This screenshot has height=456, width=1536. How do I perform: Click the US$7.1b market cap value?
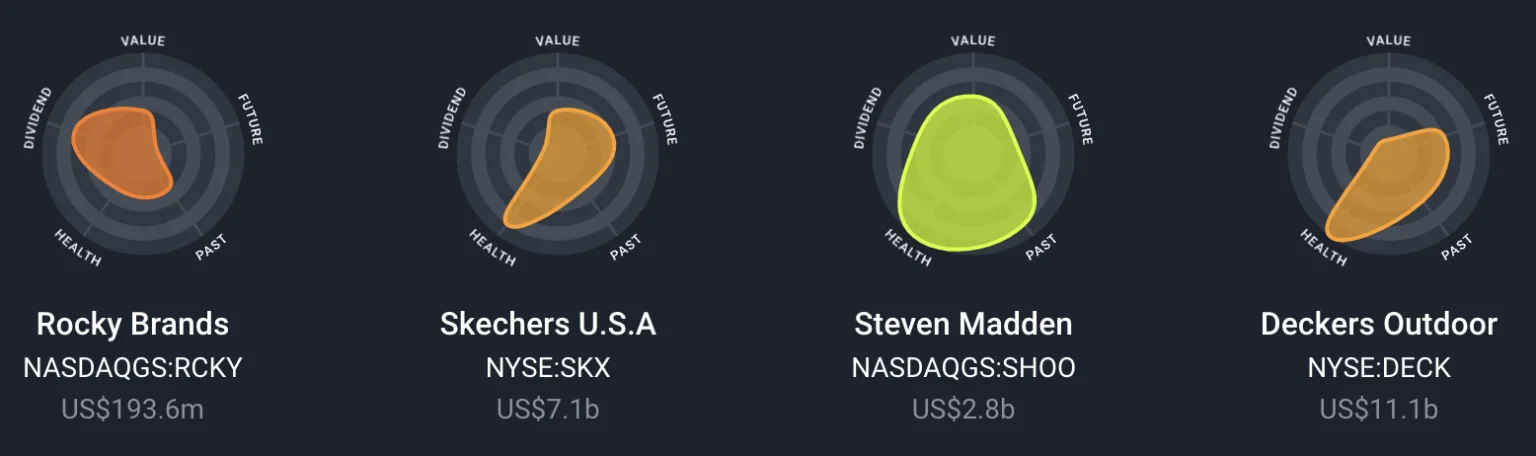coord(548,409)
